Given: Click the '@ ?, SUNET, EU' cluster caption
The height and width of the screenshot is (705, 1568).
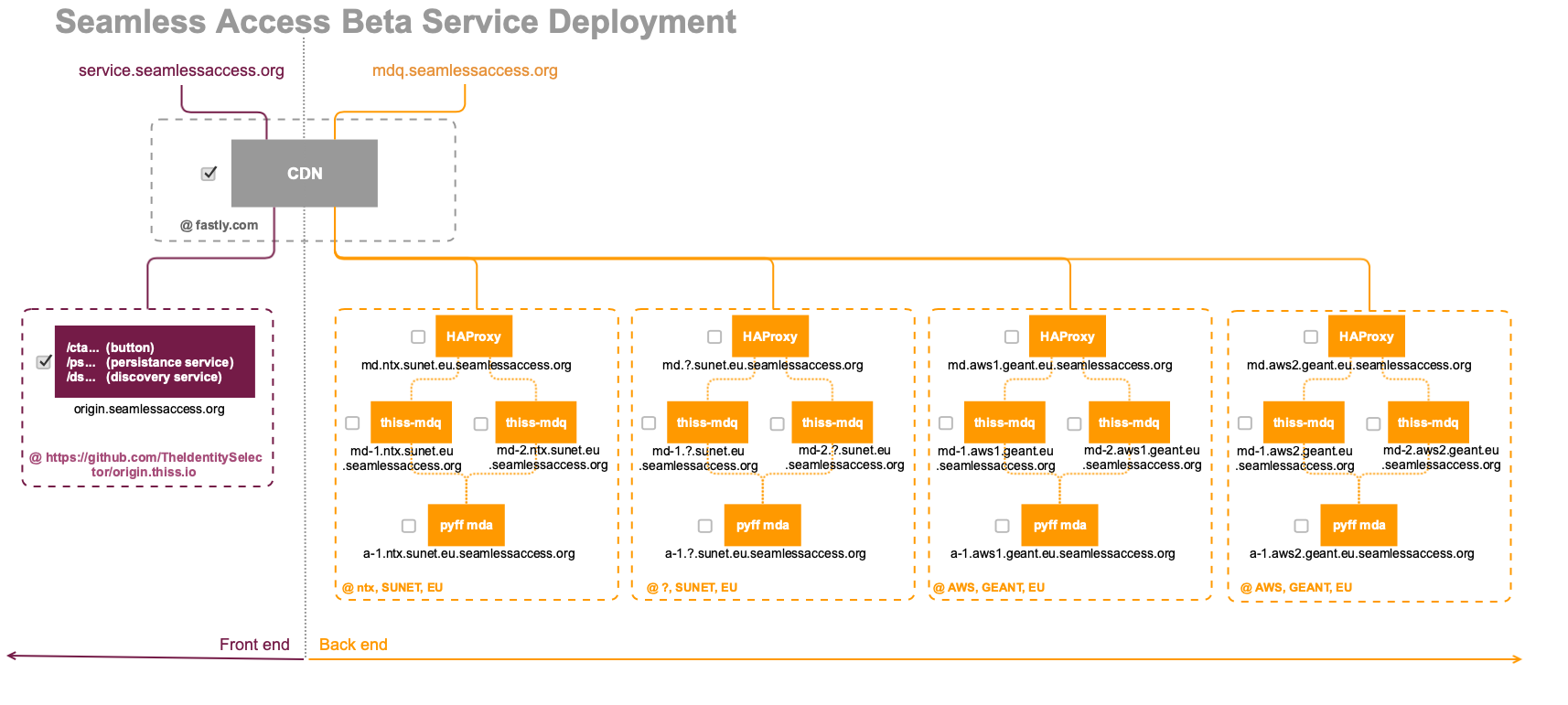Looking at the screenshot, I should click(692, 588).
